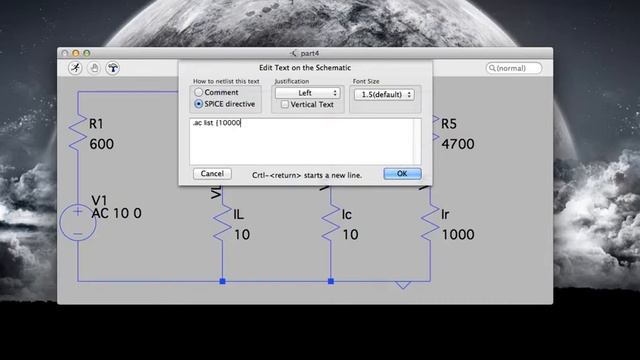Viewport: 640px width, 360px height.
Task: Click the 1000 value under Ir
Action: pyautogui.click(x=458, y=235)
